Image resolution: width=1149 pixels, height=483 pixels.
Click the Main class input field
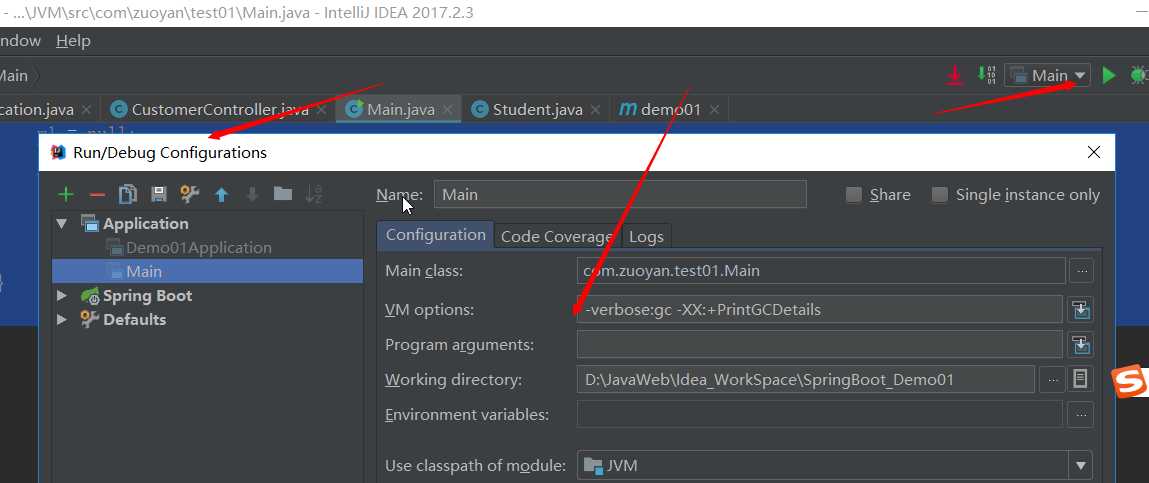[821, 270]
